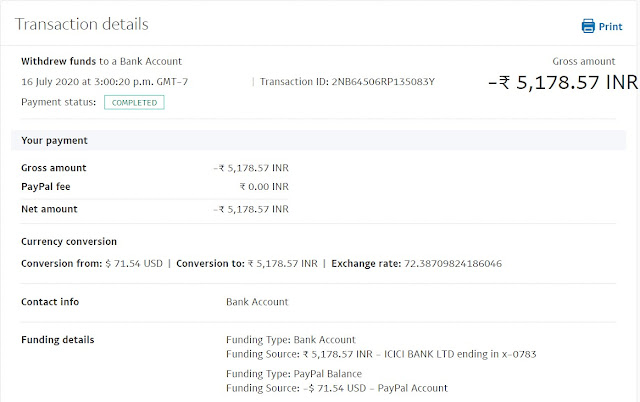Click the Funding details label
Screen dimensions: 640x402
coord(58,340)
